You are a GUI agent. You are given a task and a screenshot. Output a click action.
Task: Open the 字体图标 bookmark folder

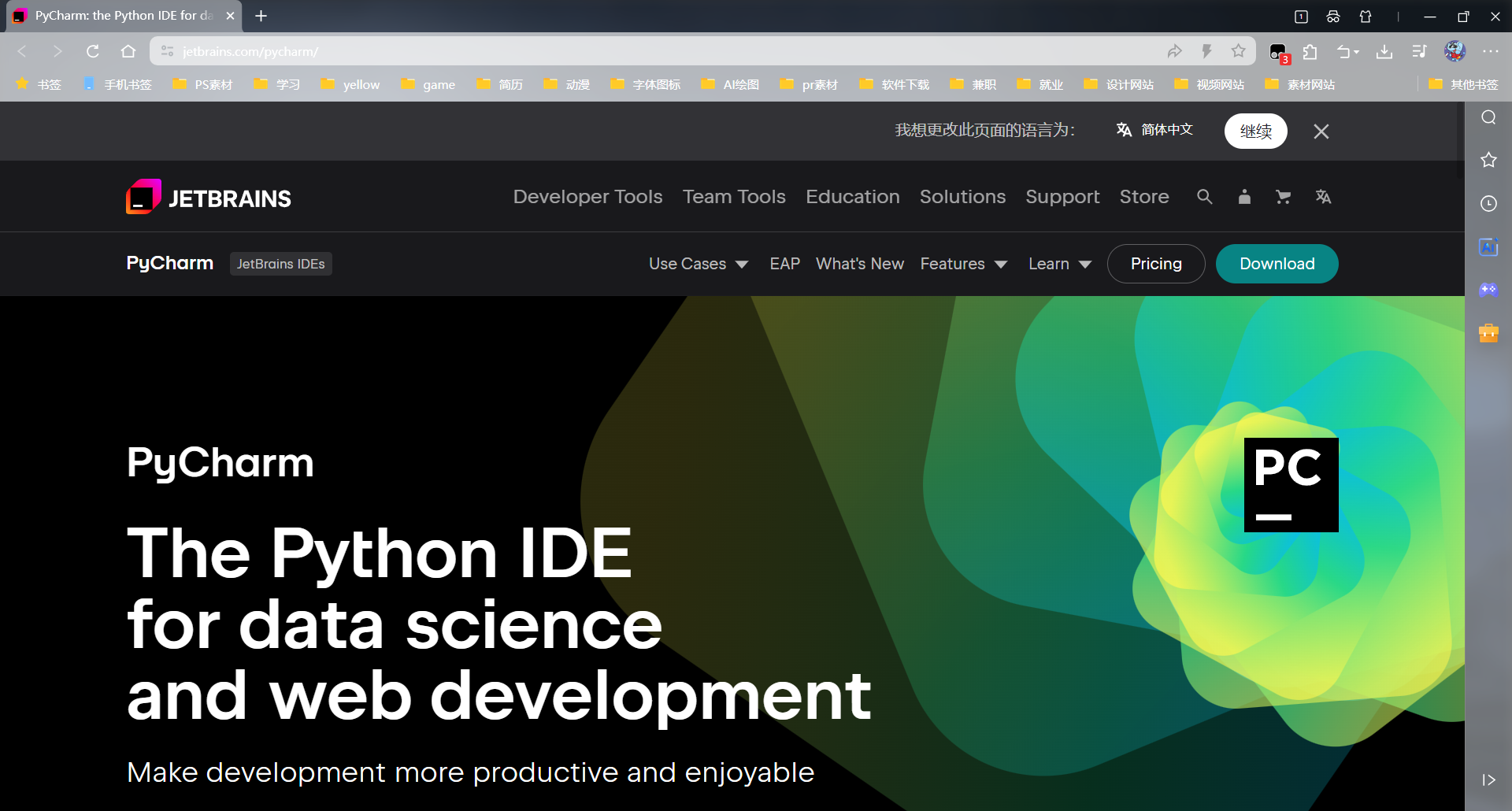(646, 84)
